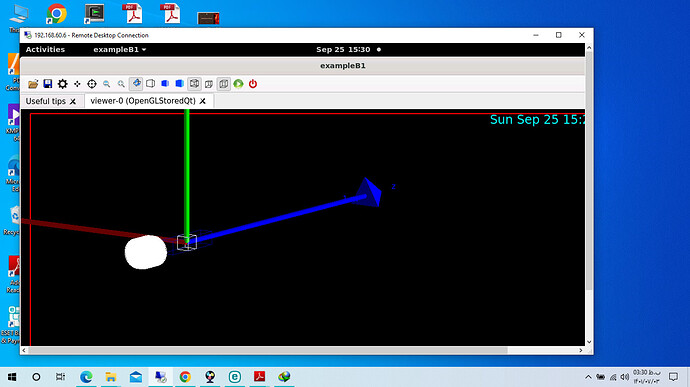Open volume control in system tray
Screen dimensions: 690x387
point(624,377)
